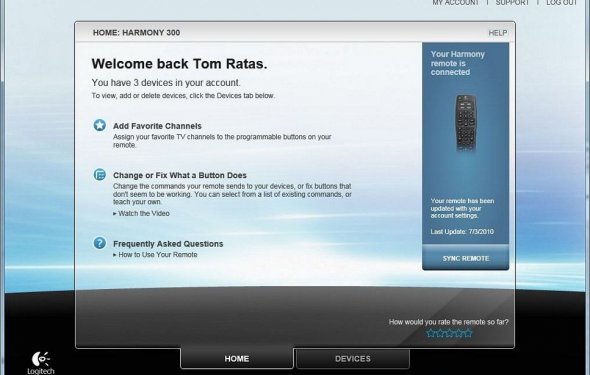This screenshot has width=590, height=375.
Task: Open the Help link
Action: click(497, 33)
